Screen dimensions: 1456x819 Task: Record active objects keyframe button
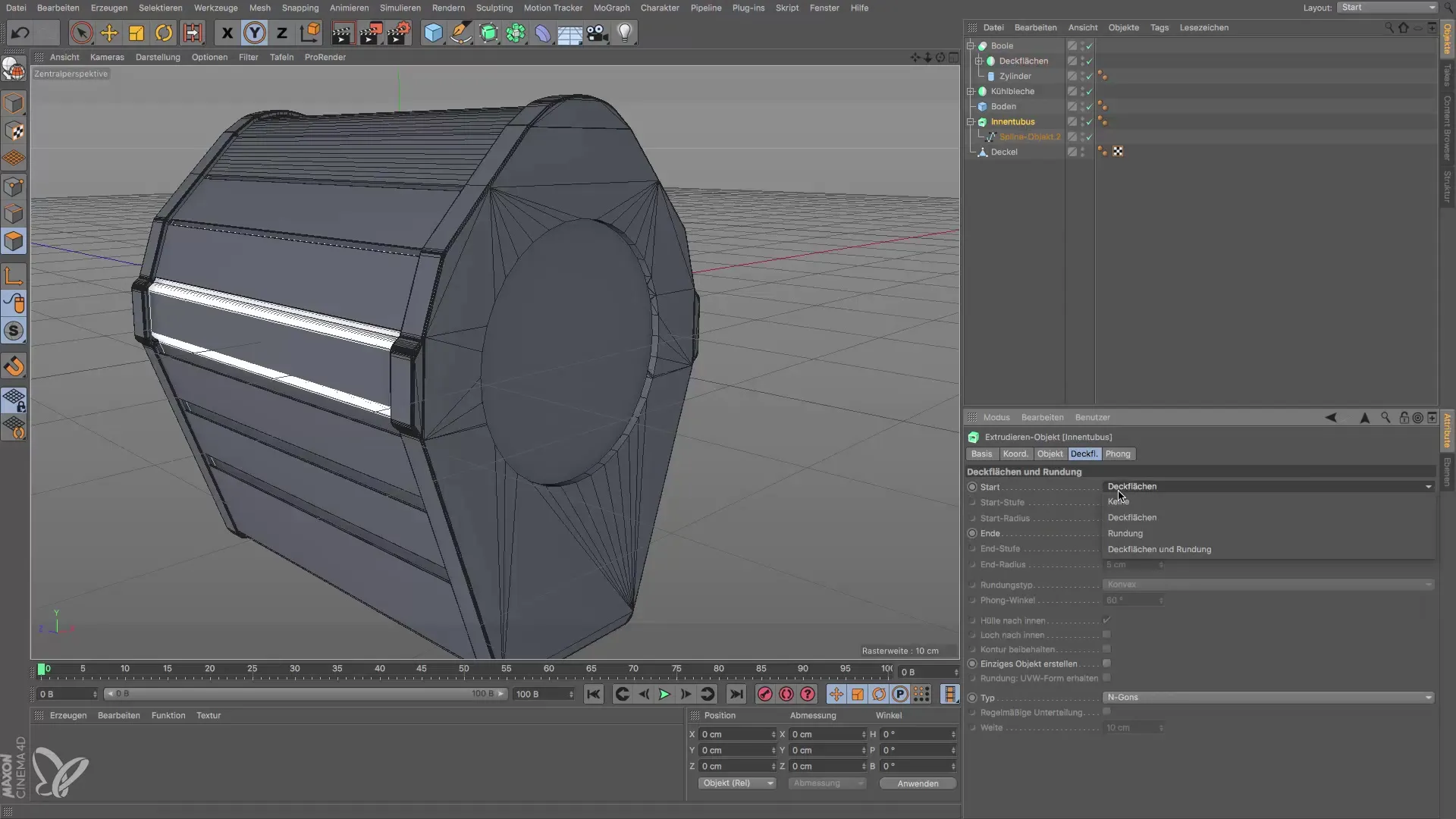click(x=764, y=694)
